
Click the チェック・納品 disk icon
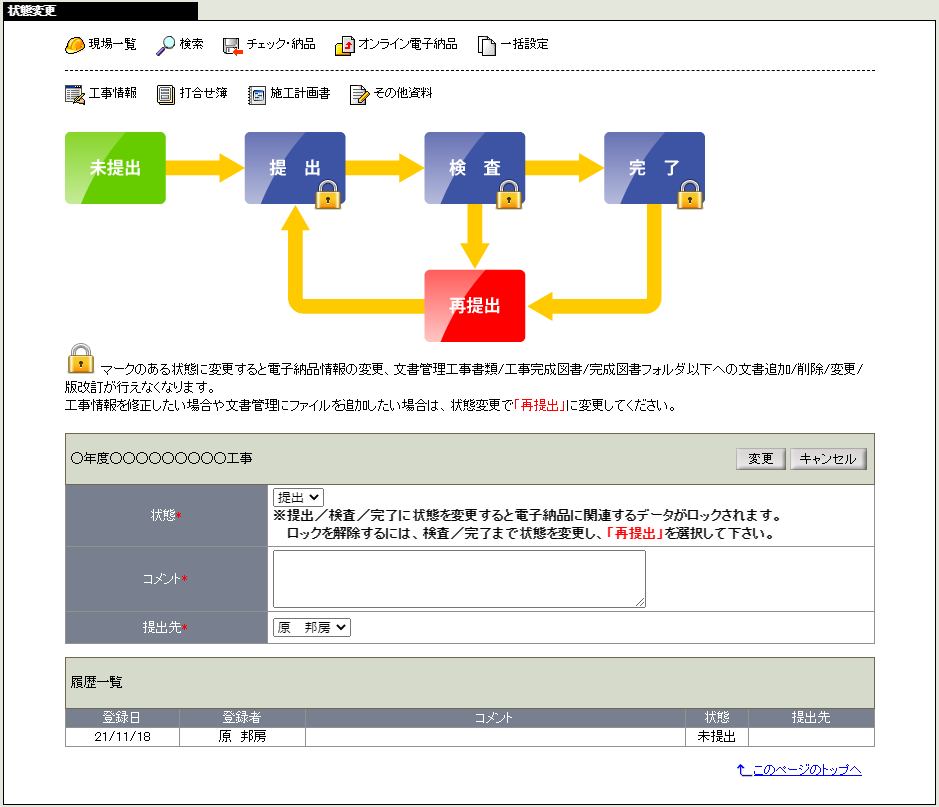[x=232, y=46]
